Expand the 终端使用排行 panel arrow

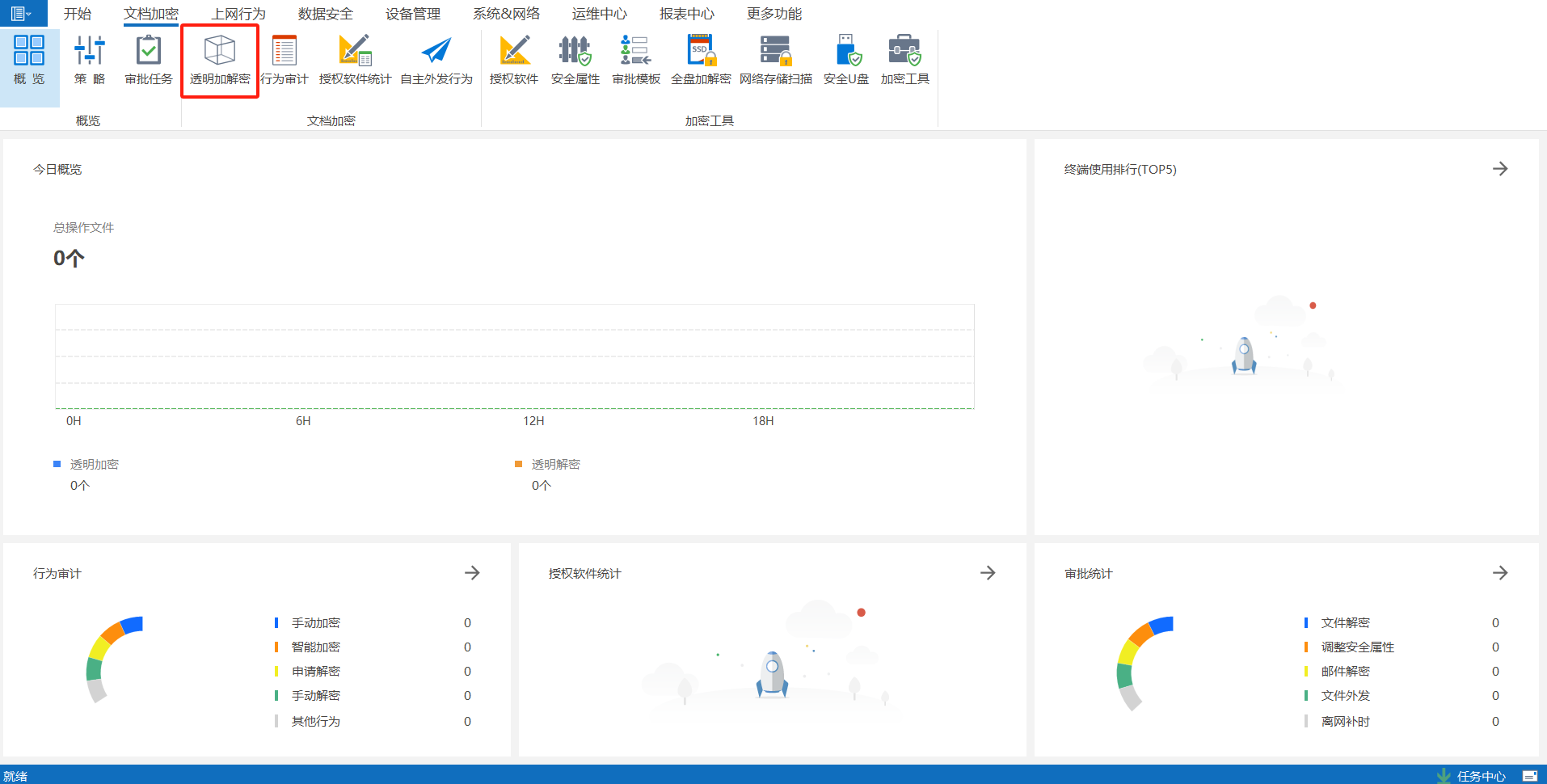1500,169
